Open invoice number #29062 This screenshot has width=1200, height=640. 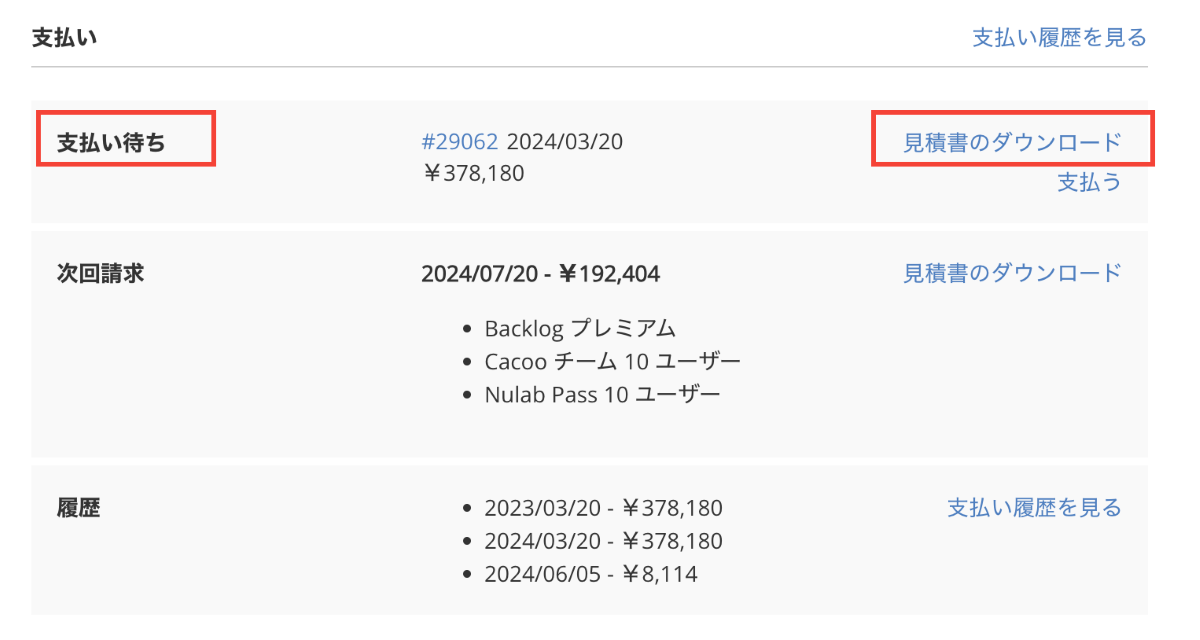pos(459,142)
